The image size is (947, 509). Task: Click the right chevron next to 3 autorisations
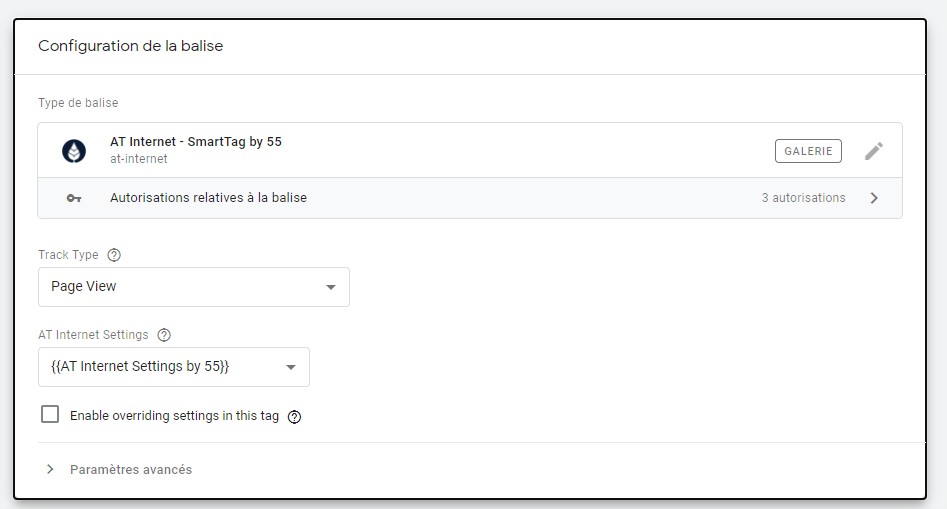click(874, 198)
